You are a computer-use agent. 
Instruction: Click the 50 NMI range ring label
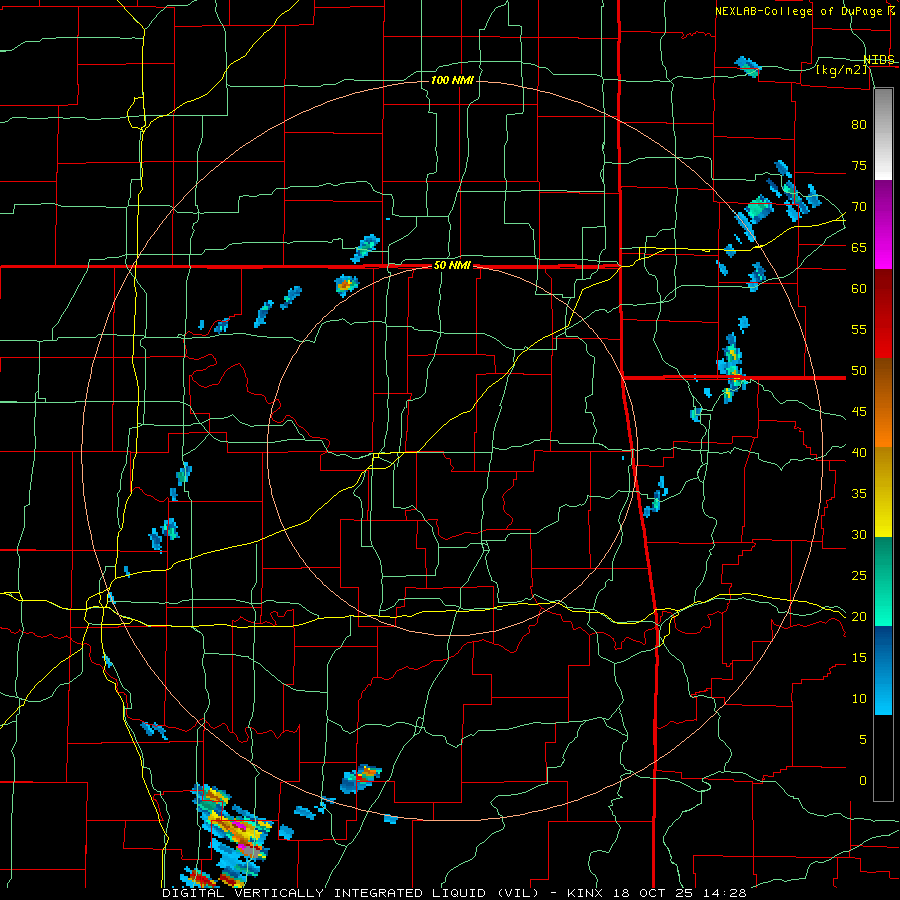[x=452, y=265]
